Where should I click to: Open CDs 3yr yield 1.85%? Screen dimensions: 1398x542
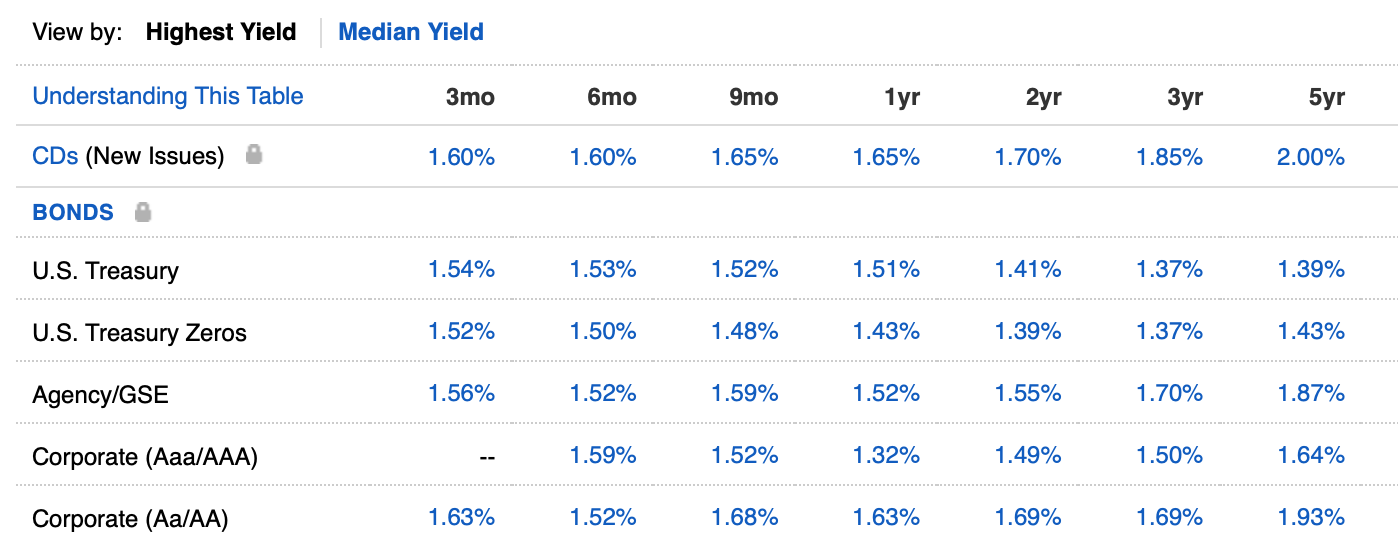1170,157
